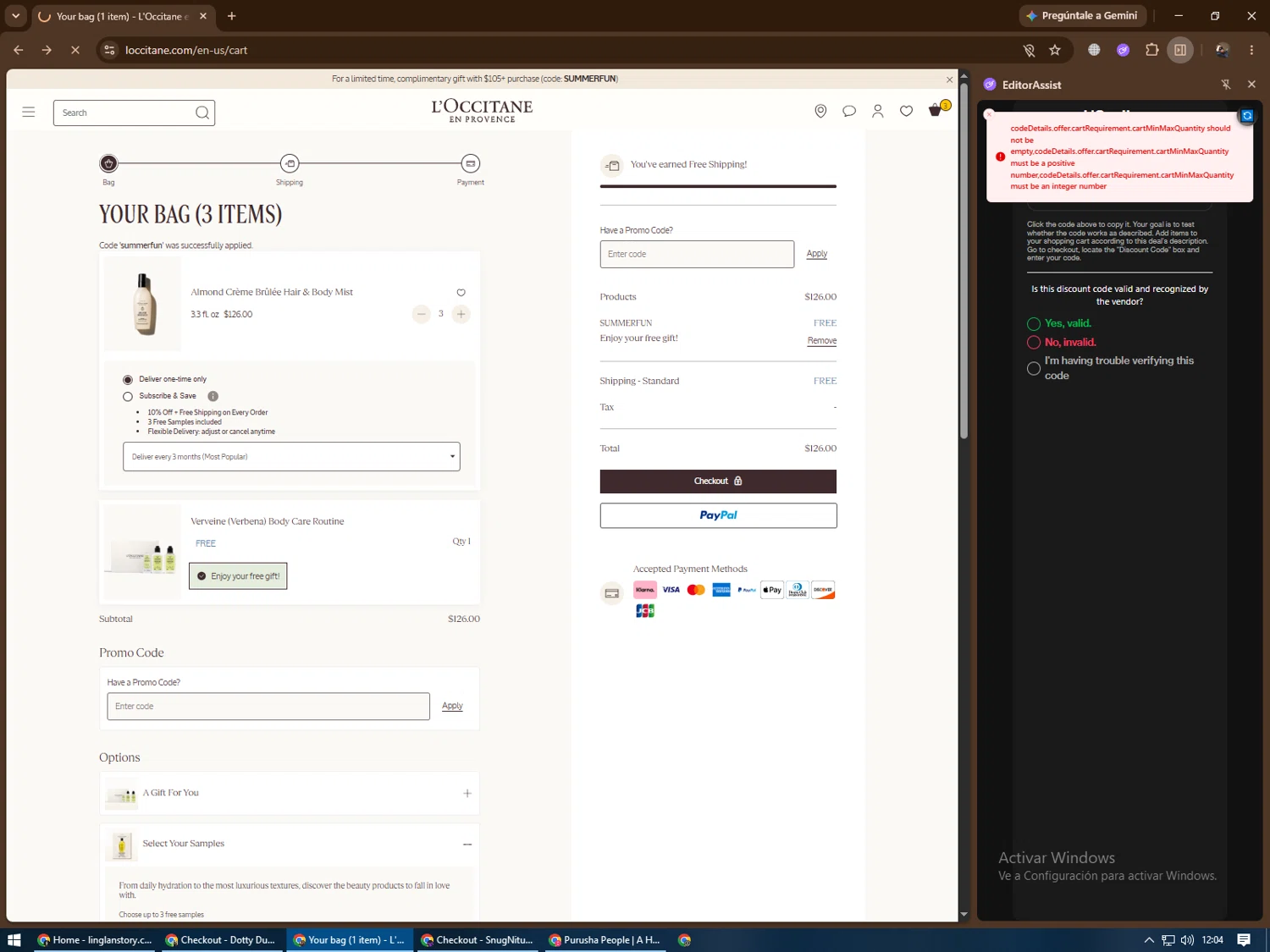Open the wishlist heart icon in header

point(906,112)
